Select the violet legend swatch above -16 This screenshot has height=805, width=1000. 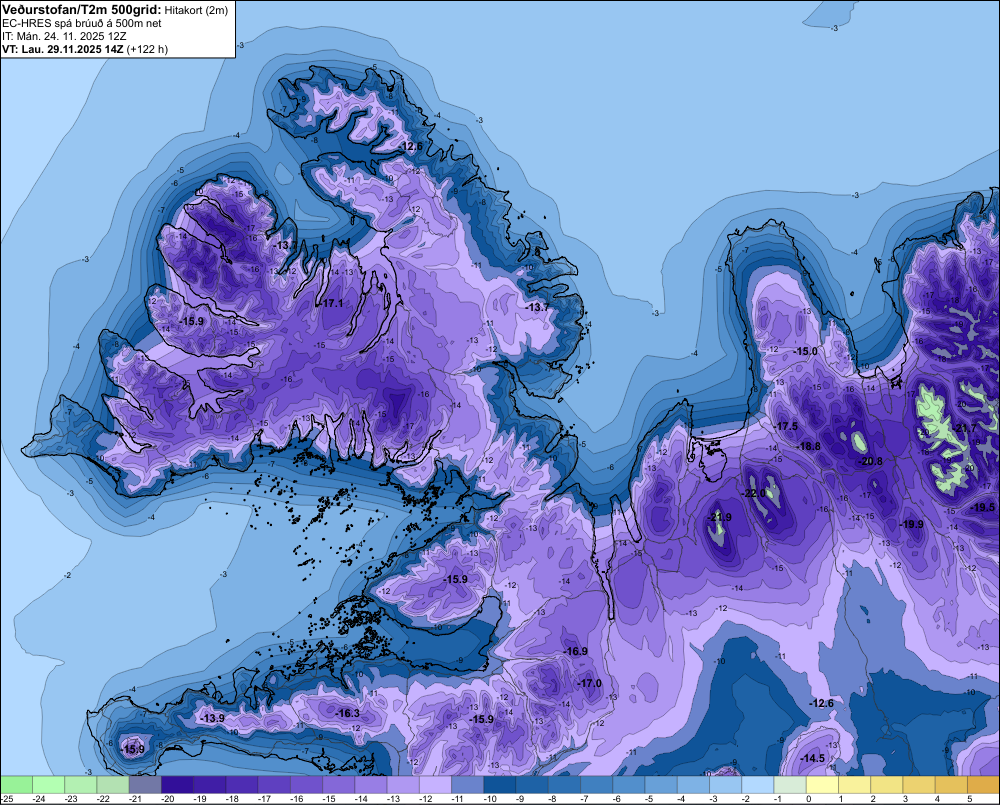click(x=306, y=785)
